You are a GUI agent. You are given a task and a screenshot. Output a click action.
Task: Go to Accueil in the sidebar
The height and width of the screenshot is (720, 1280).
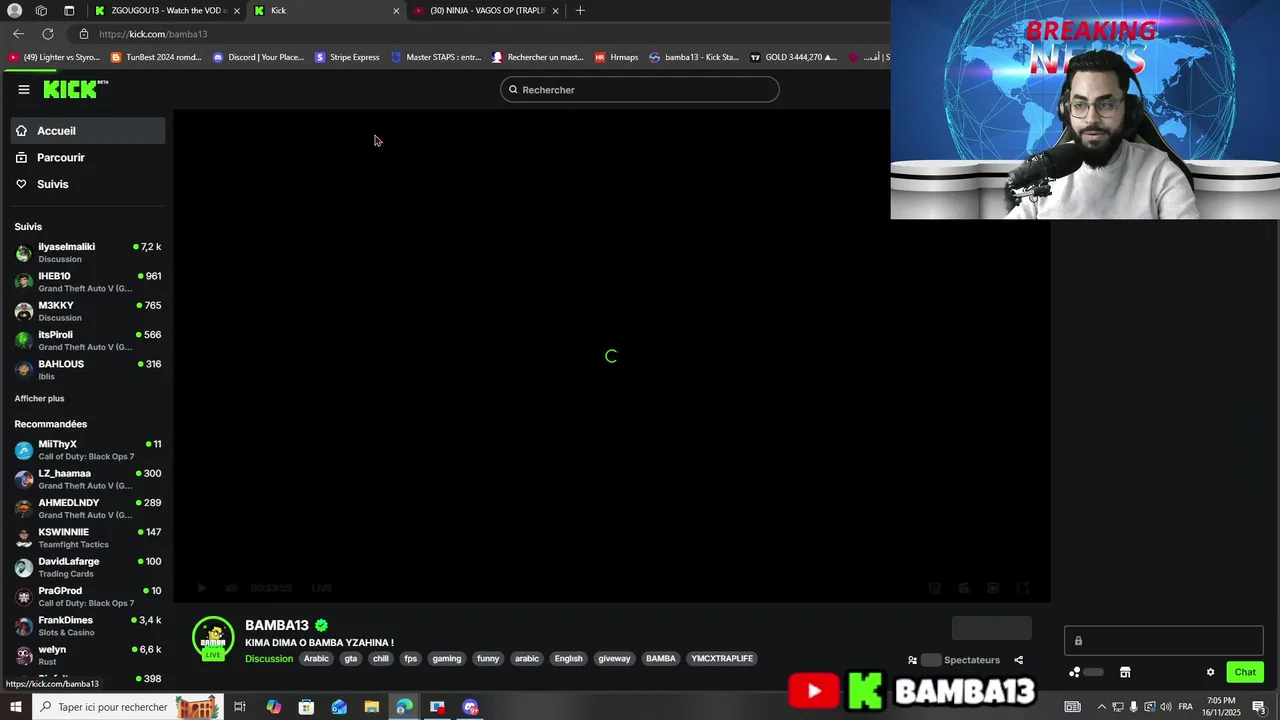88,131
